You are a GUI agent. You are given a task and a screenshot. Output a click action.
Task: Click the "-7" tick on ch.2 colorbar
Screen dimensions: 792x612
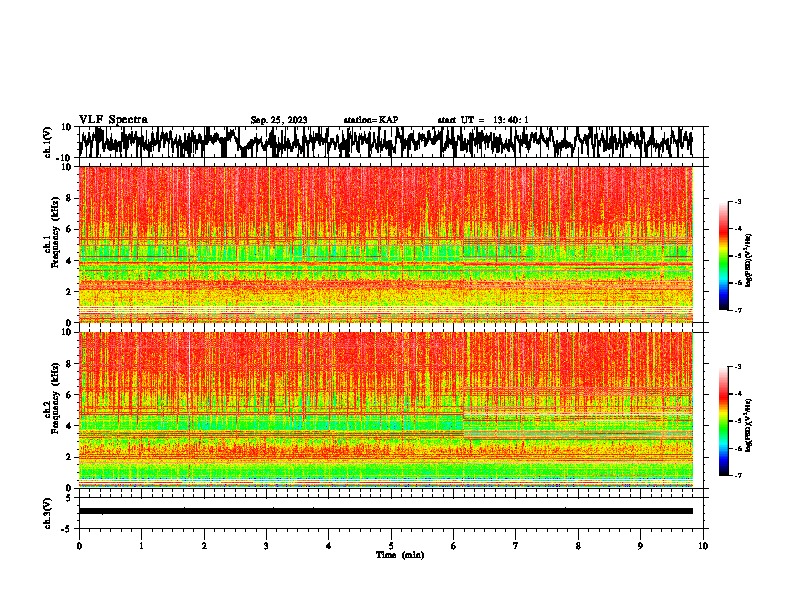pos(737,476)
